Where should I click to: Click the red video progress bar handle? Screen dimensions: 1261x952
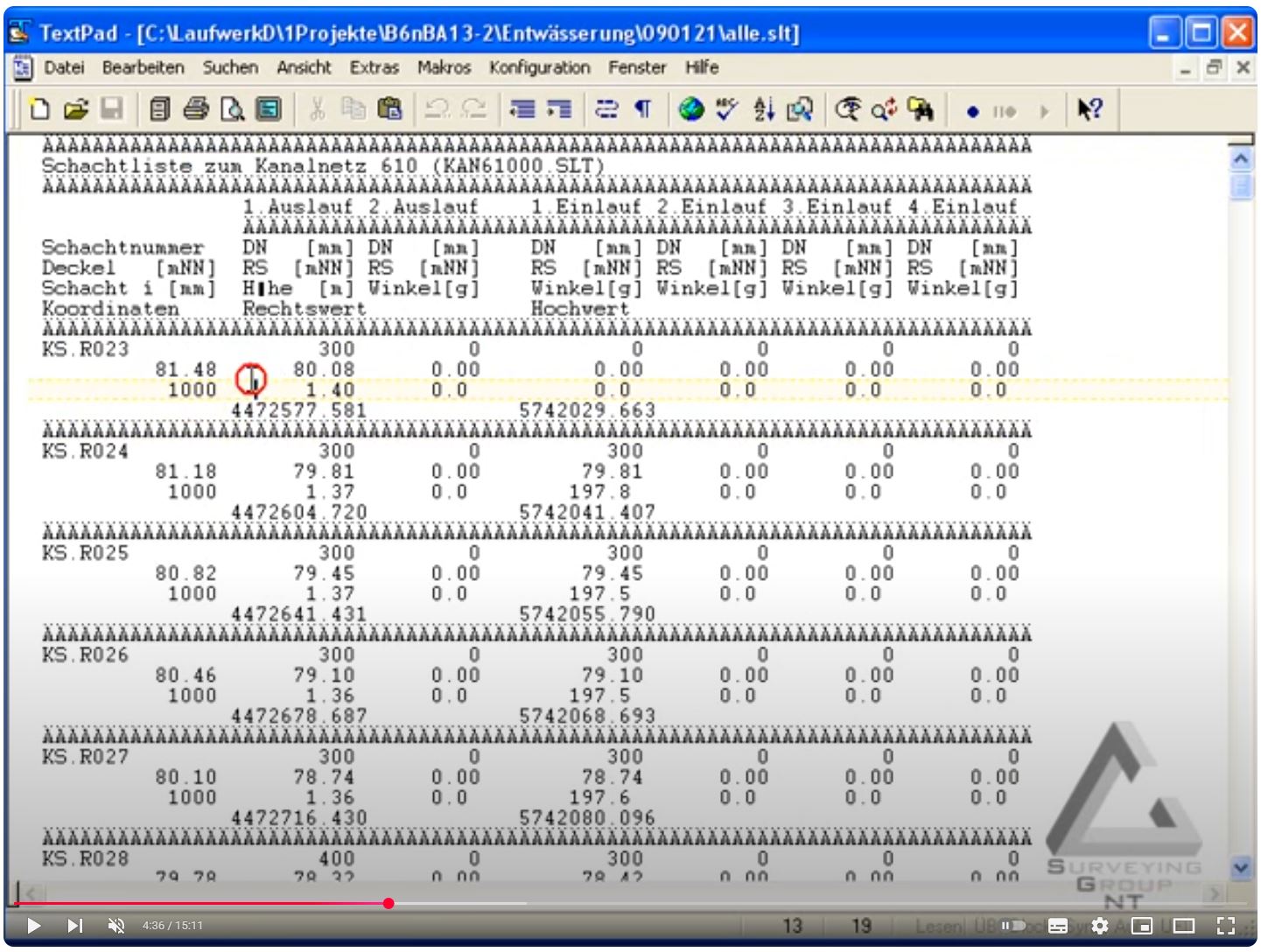[389, 903]
